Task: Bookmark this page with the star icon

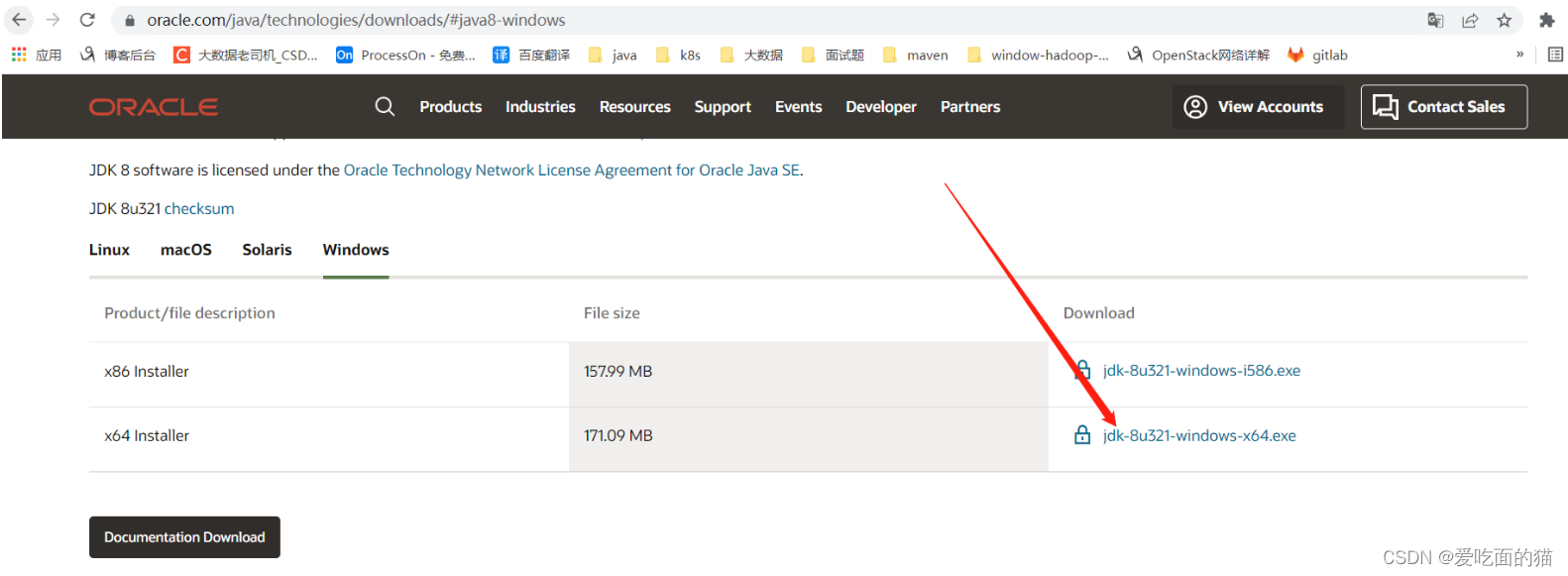Action: [1505, 20]
